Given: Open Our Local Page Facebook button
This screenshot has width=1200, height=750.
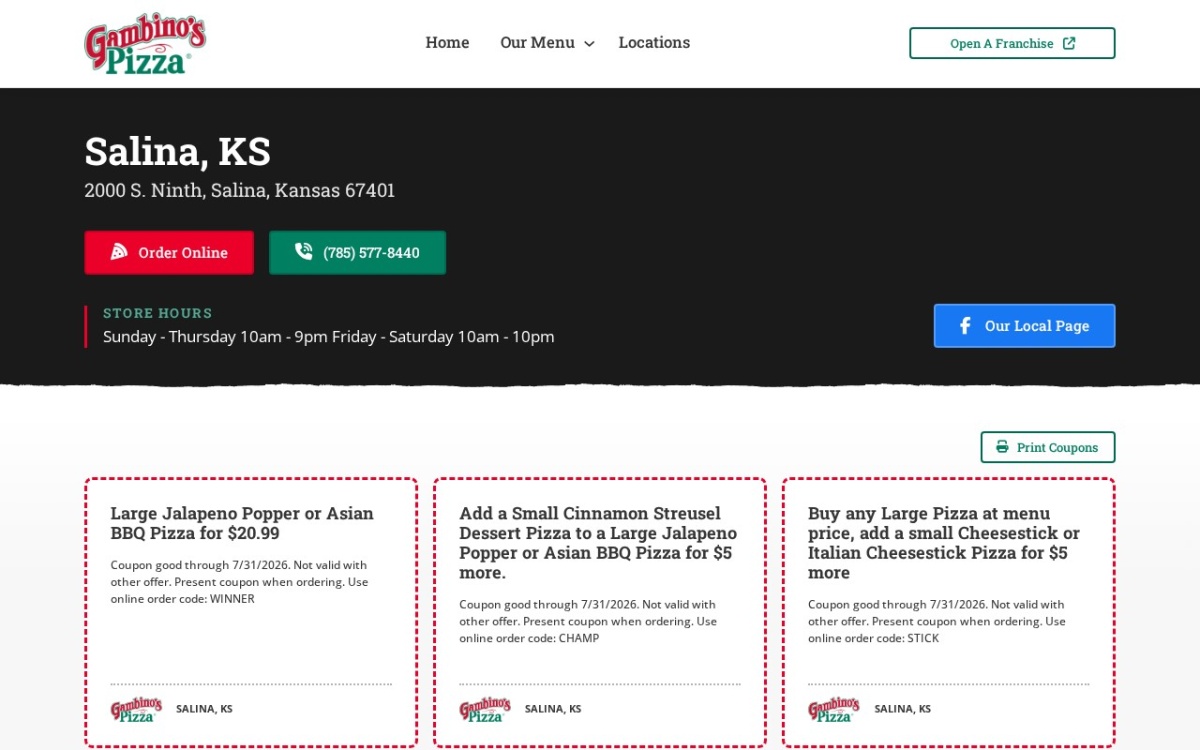Looking at the screenshot, I should (1024, 326).
